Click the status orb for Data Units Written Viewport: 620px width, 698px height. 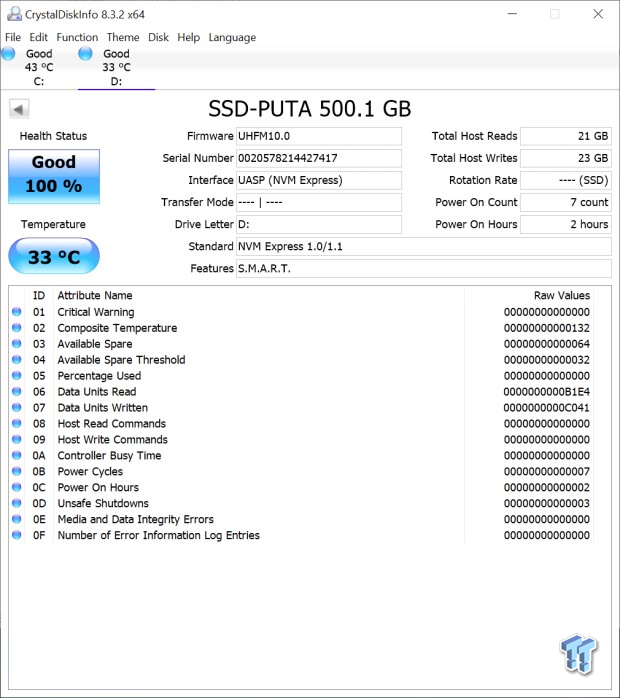pyautogui.click(x=17, y=408)
